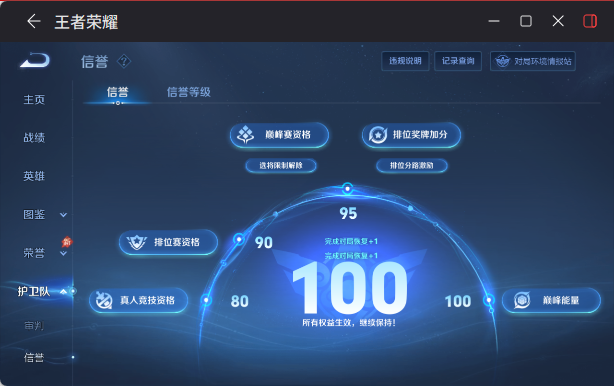Click the large 100 credit score
Viewport: 614px width, 386px height.
(350, 288)
